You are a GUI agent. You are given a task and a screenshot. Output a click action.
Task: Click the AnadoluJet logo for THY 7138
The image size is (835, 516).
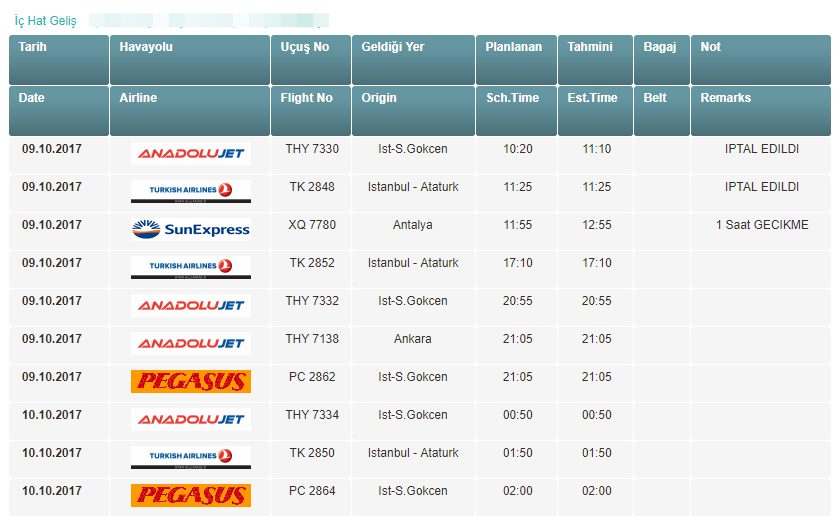coord(191,343)
